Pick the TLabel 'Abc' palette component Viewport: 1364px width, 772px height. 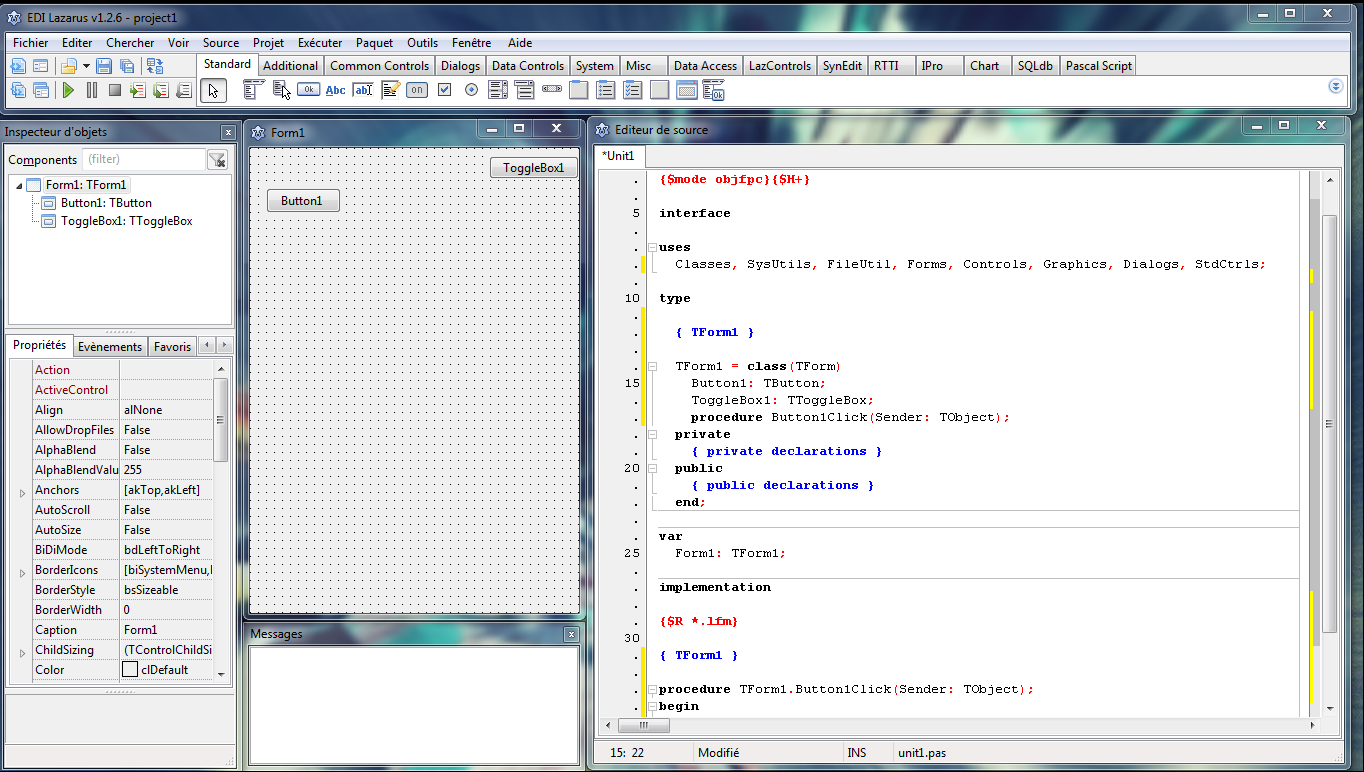tap(336, 90)
